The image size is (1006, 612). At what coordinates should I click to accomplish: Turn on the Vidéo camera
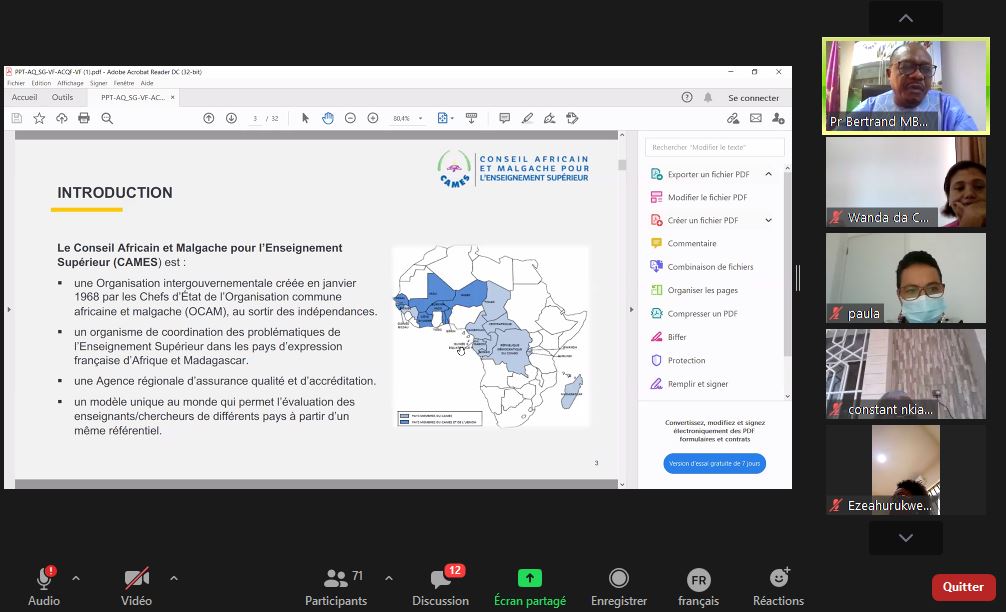pos(137,578)
